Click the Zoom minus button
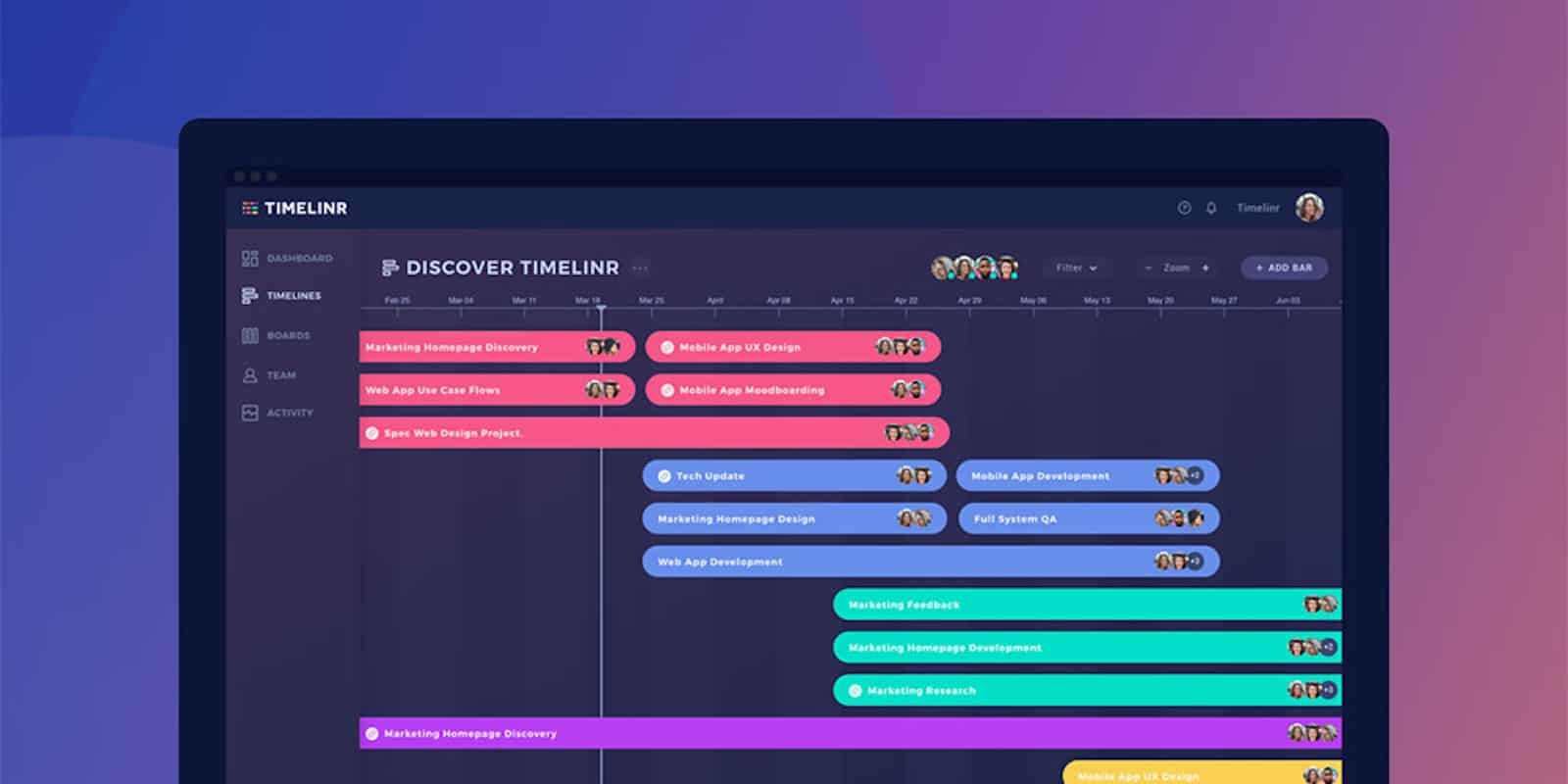The width and height of the screenshot is (1568, 784). 1149,268
